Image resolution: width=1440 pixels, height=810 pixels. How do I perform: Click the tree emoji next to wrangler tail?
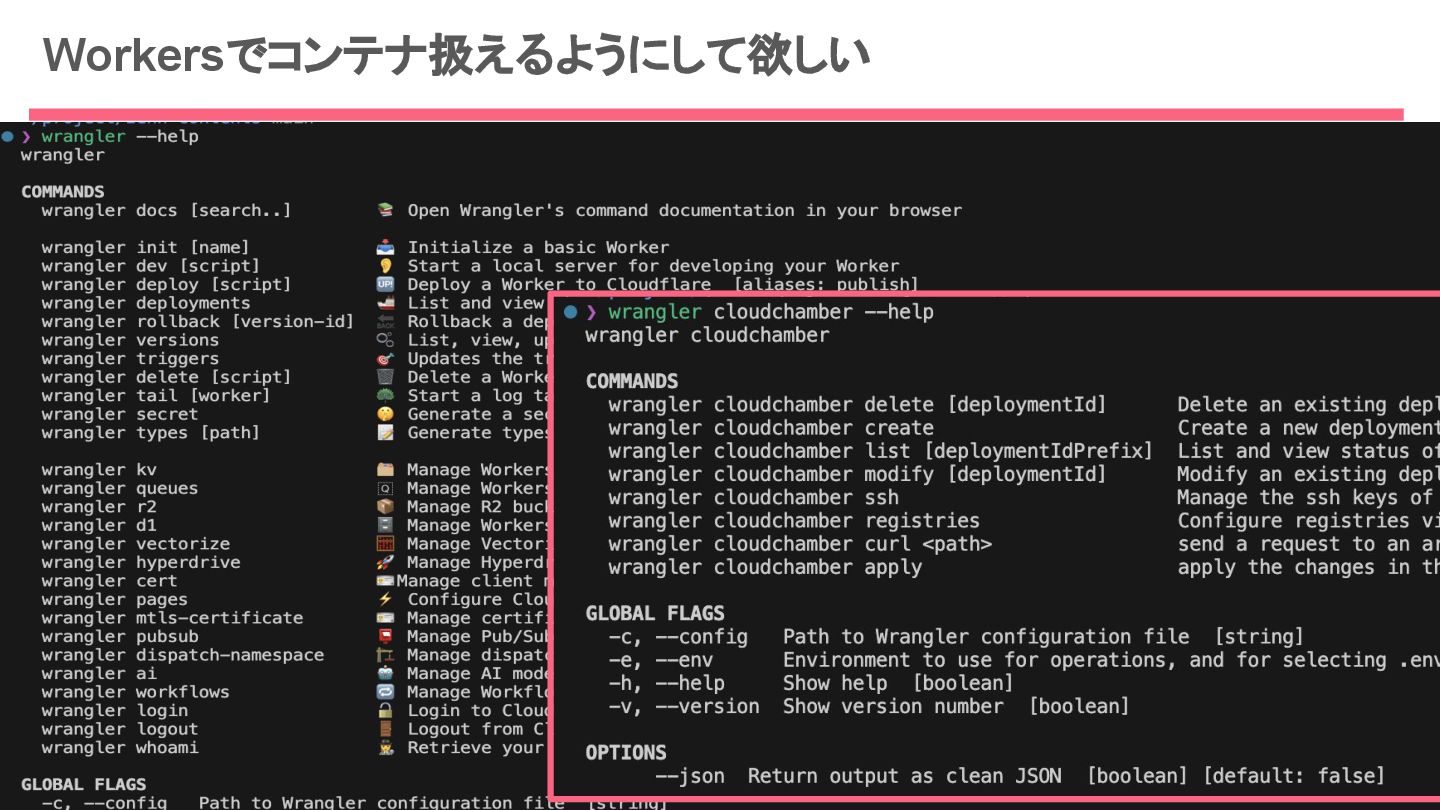click(x=385, y=396)
